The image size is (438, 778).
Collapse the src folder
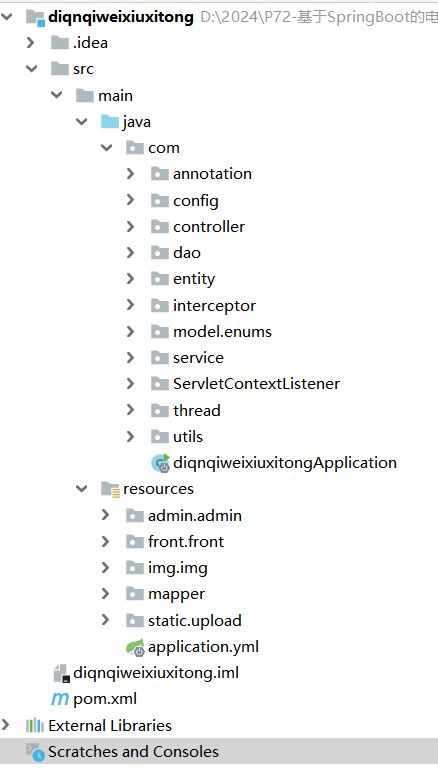point(32,68)
